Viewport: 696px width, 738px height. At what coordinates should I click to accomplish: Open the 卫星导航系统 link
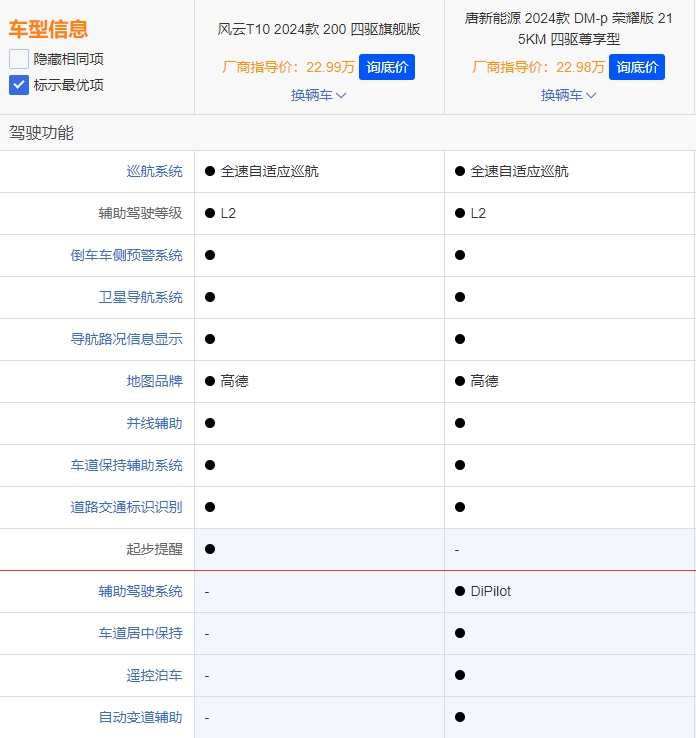140,297
